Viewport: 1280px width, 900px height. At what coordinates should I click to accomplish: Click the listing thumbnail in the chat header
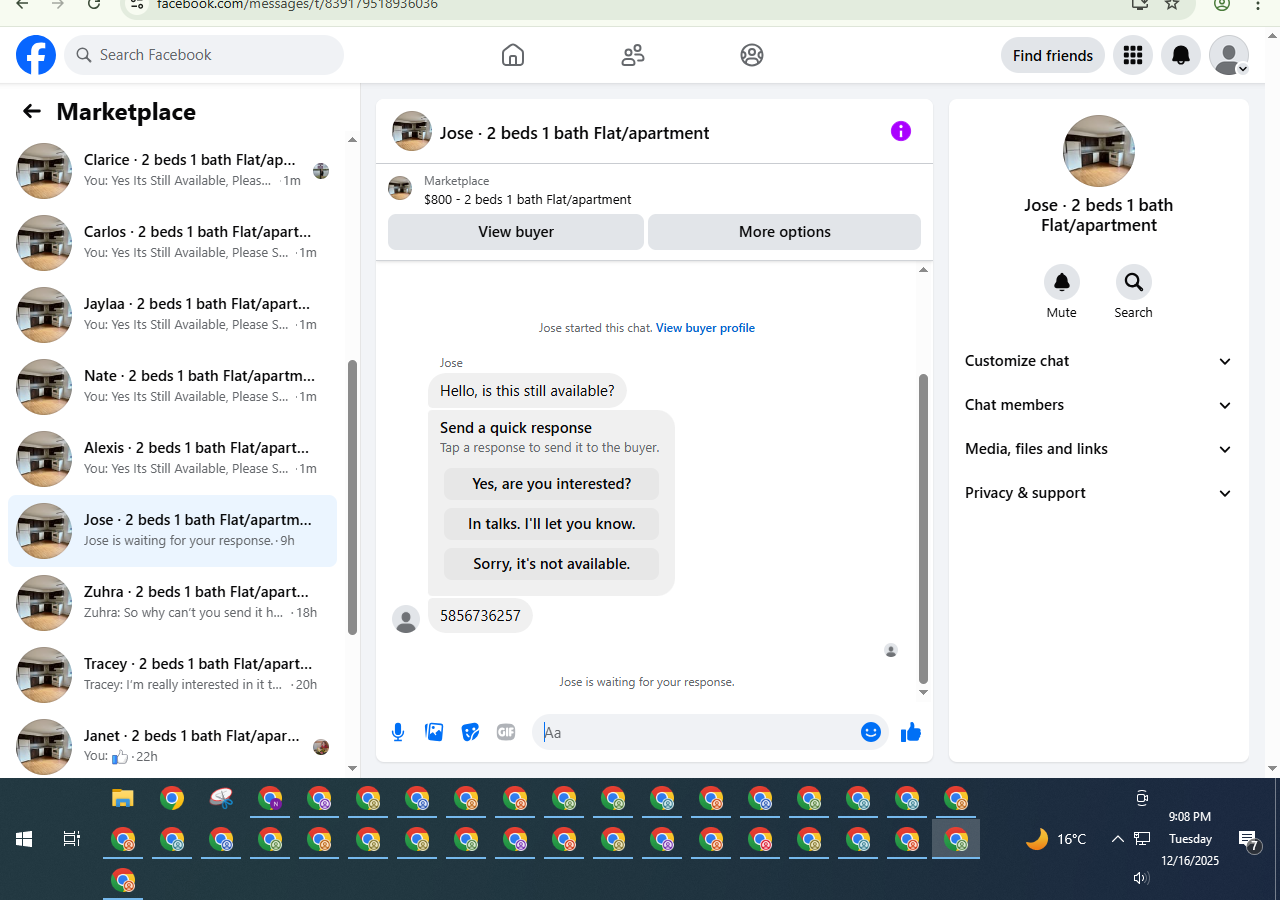[x=412, y=131]
